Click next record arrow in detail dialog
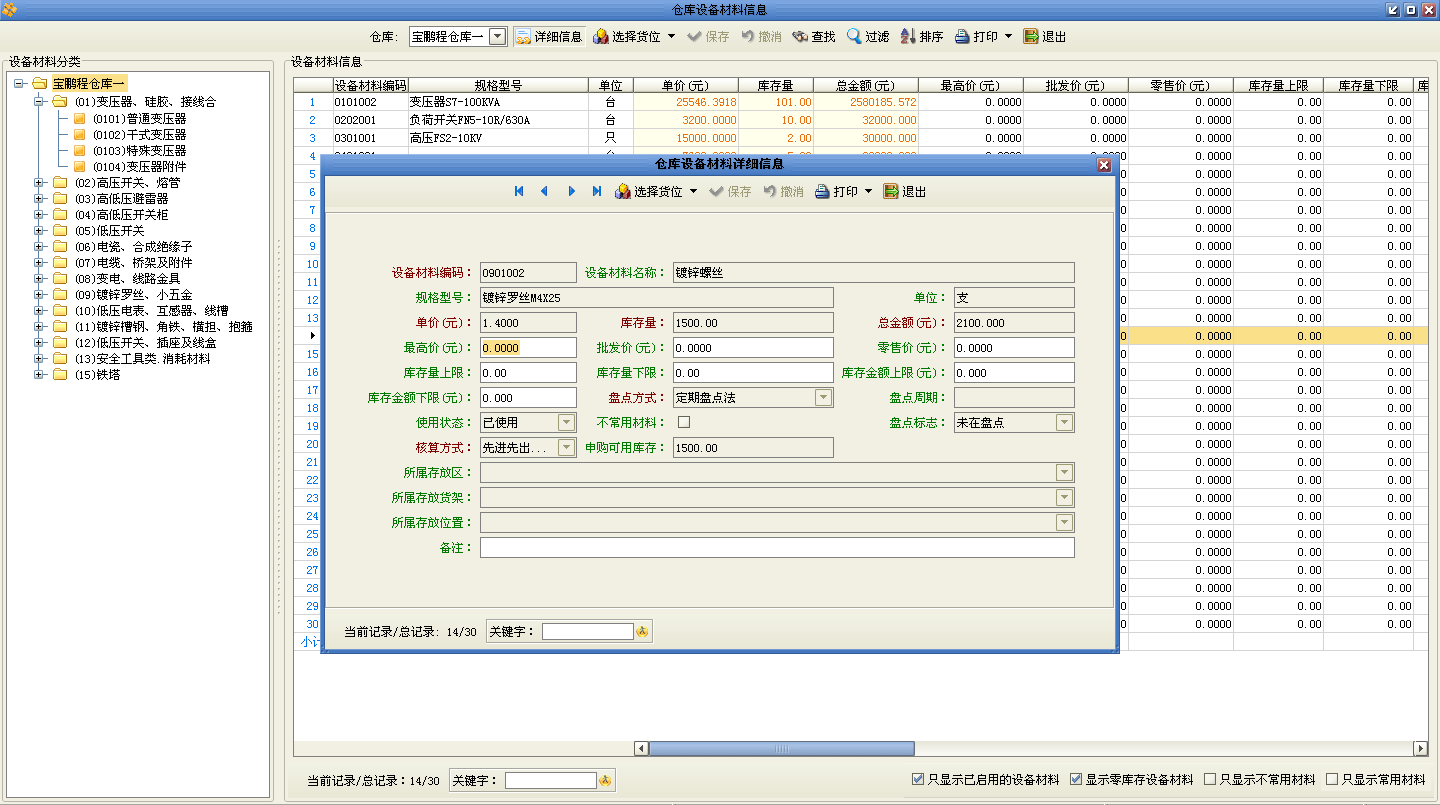 (x=571, y=191)
